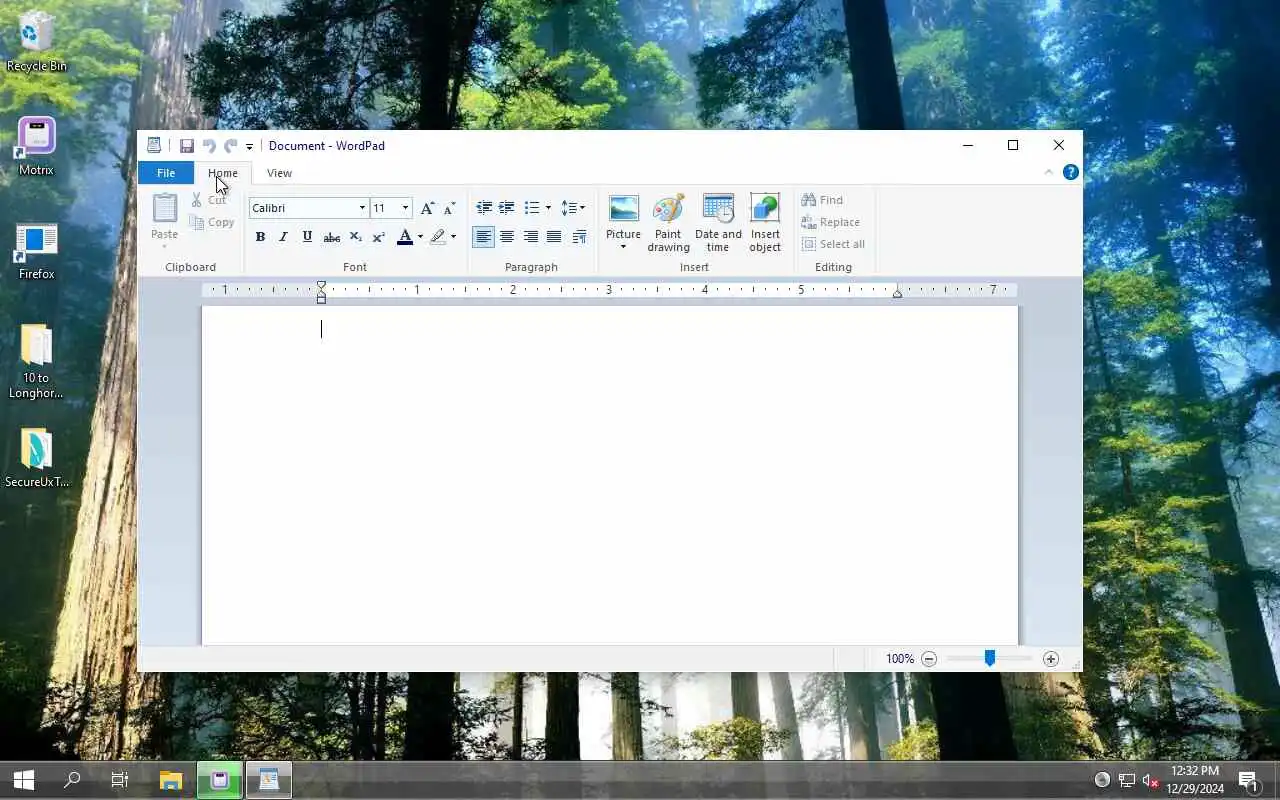
Task: Click the zoom in plus button
Action: click(x=1050, y=659)
